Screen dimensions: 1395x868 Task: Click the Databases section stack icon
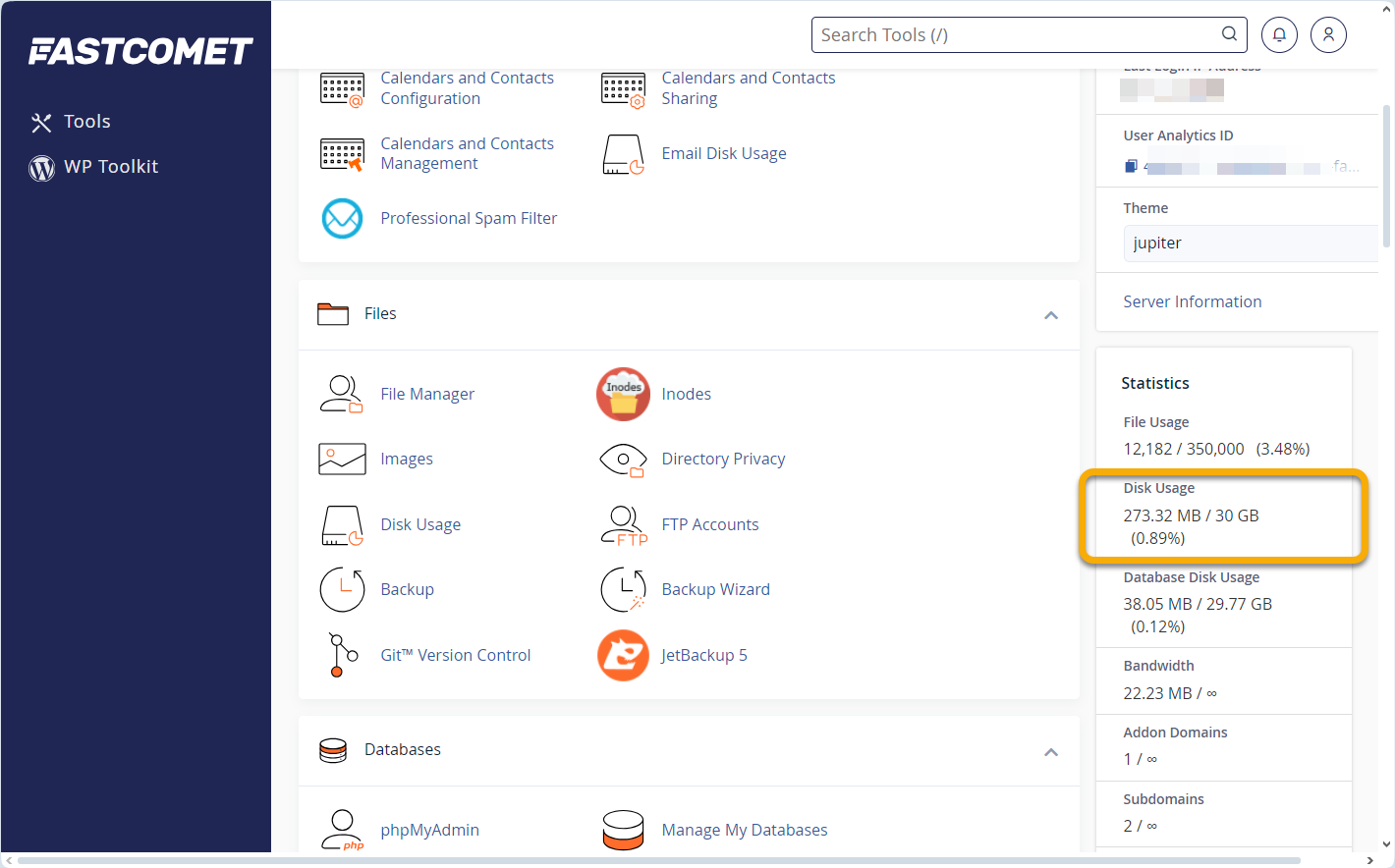[x=333, y=750]
